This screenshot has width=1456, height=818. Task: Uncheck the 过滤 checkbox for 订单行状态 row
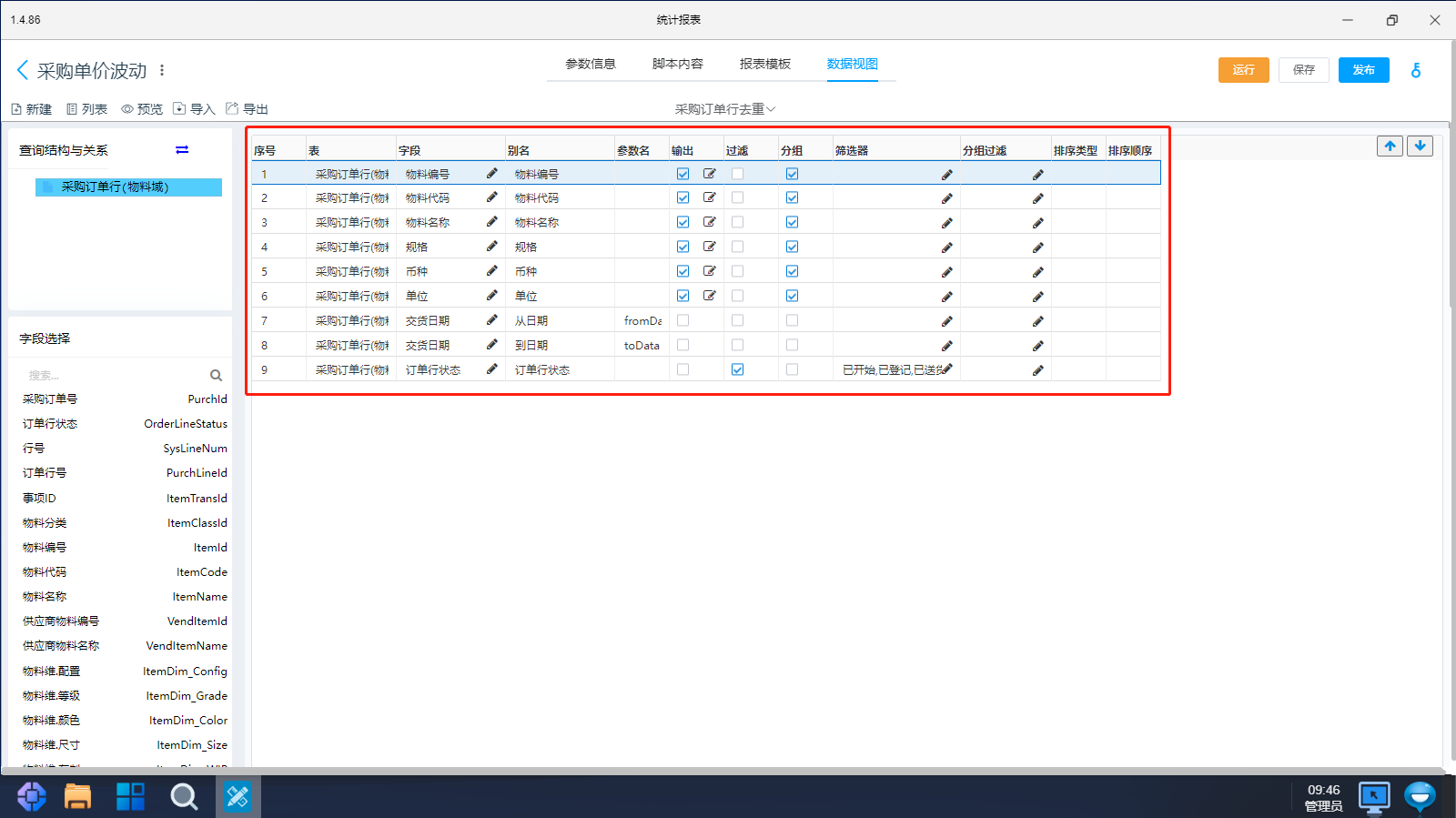[737, 369]
